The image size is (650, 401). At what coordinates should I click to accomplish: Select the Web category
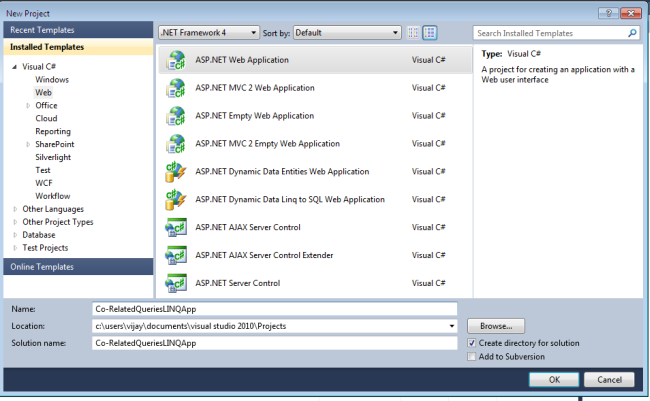click(43, 92)
